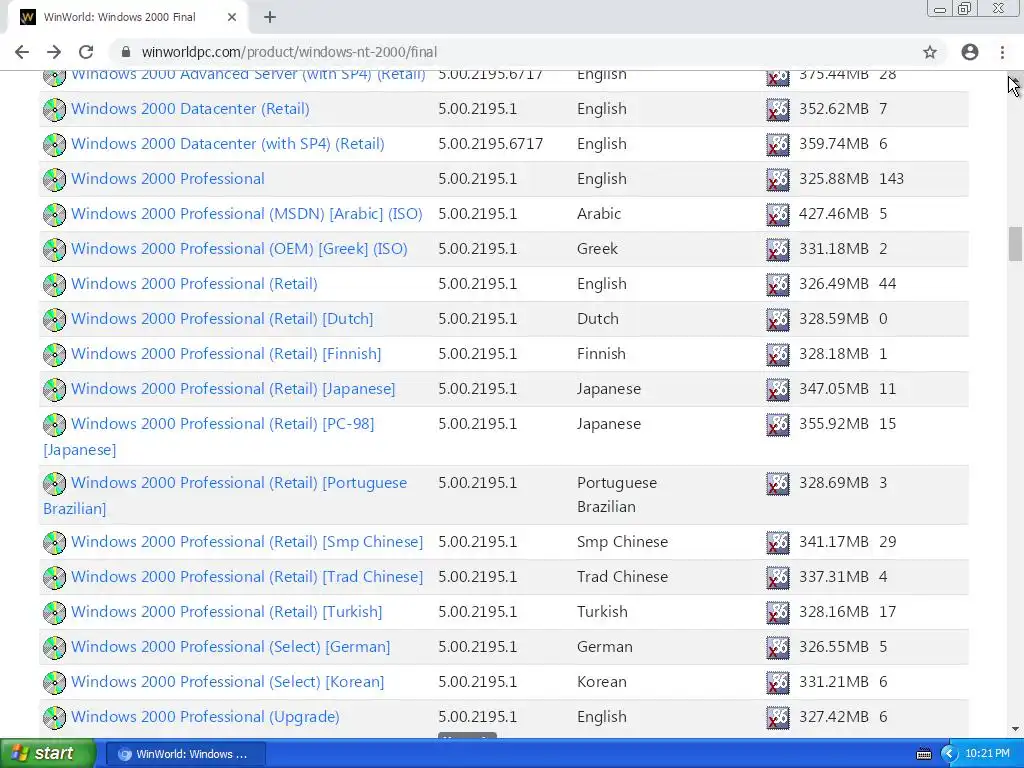Click the '427.46MB' size value
Viewport: 1024px width, 768px height.
click(834, 214)
